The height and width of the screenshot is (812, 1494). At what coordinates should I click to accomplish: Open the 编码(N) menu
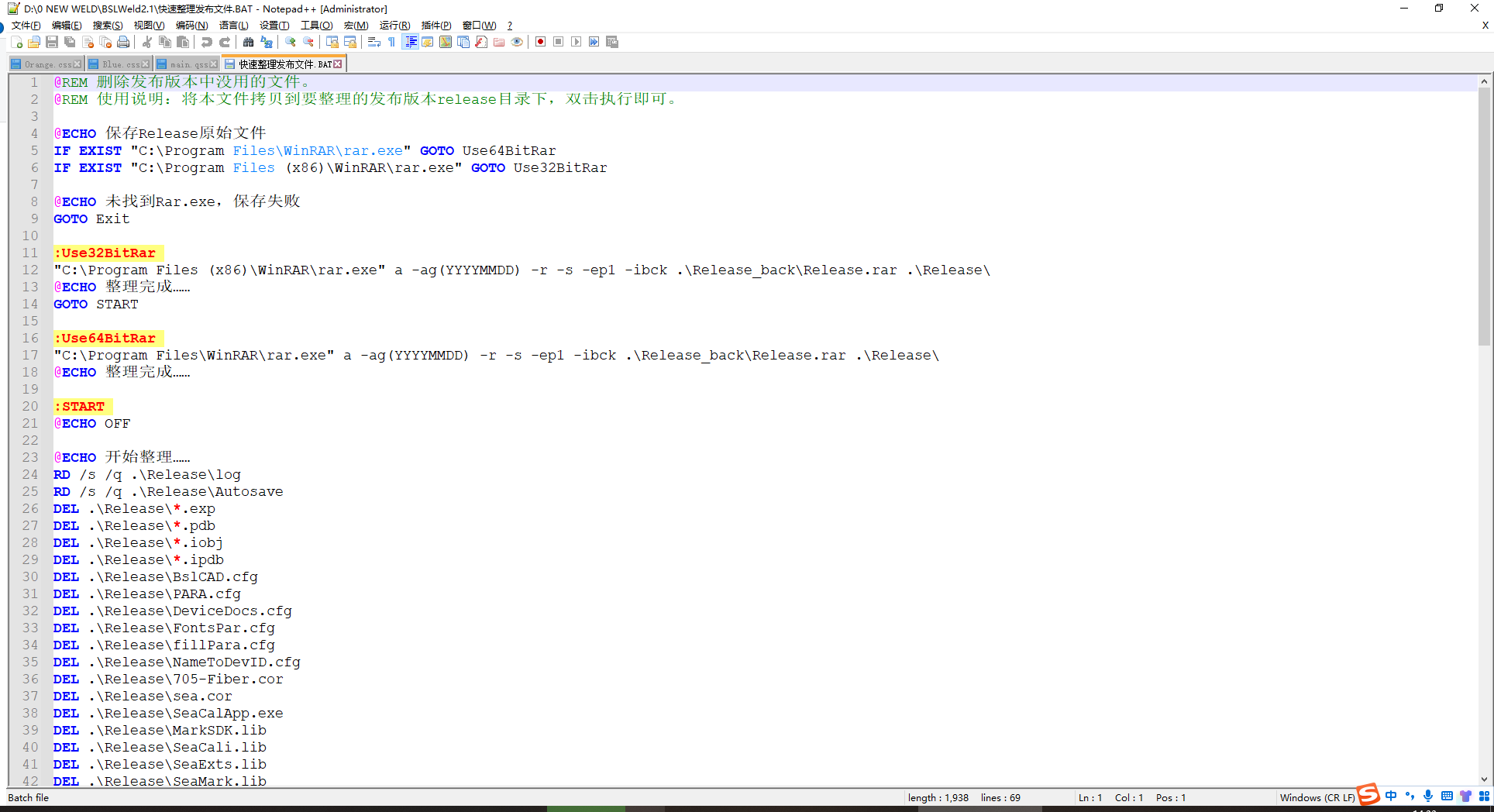coord(191,26)
